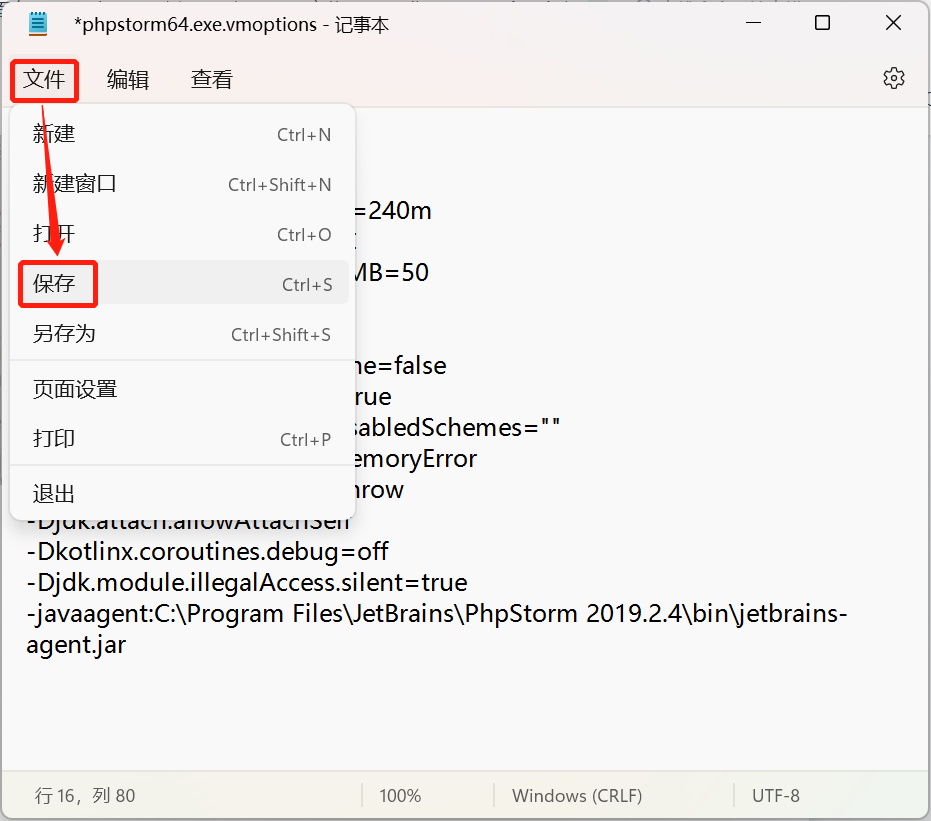Click the emoryError text line
The width and height of the screenshot is (931, 821).
416,459
